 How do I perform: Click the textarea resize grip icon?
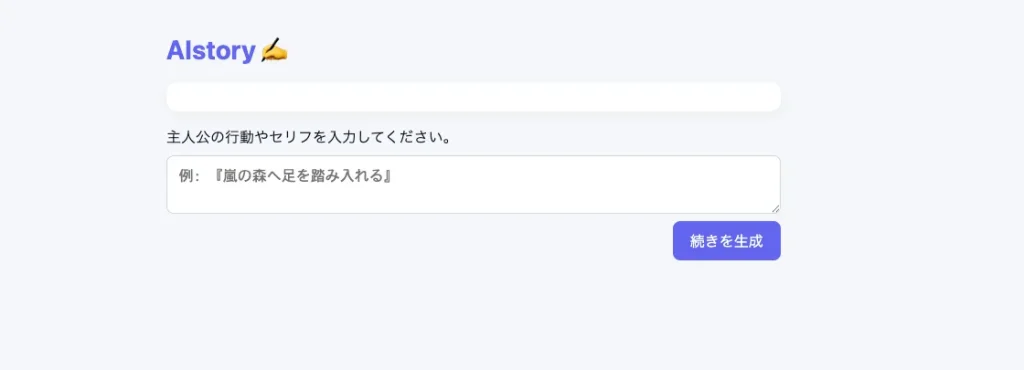tap(775, 208)
